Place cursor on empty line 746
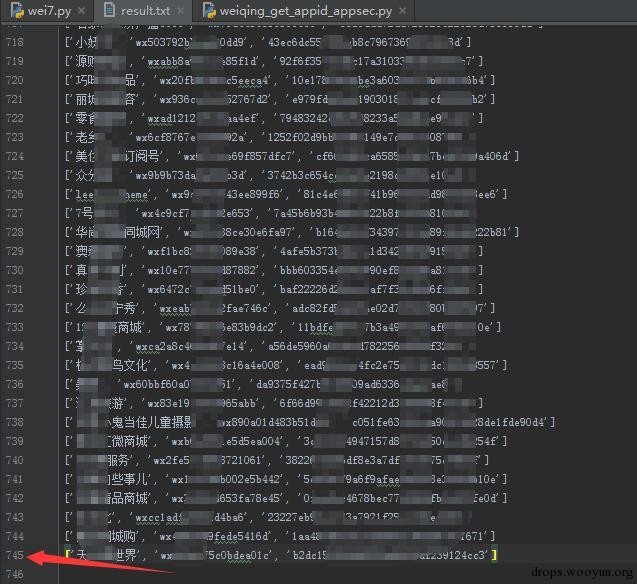 (x=284, y=574)
